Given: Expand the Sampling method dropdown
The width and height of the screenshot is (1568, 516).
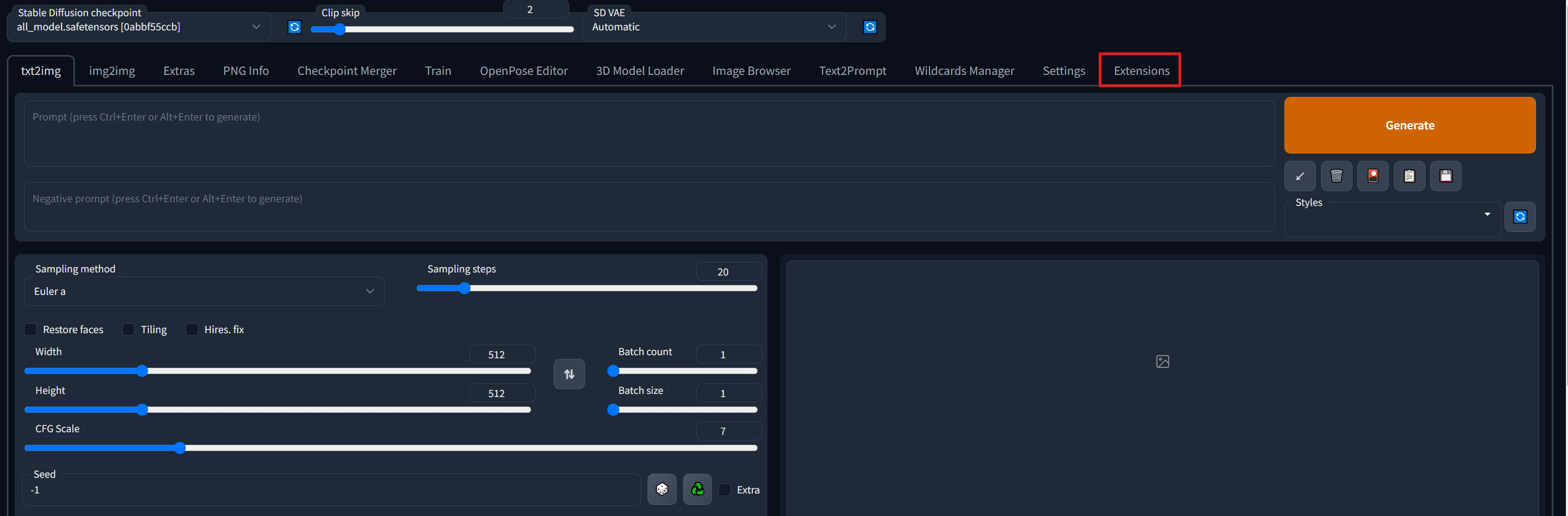Looking at the screenshot, I should 204,291.
